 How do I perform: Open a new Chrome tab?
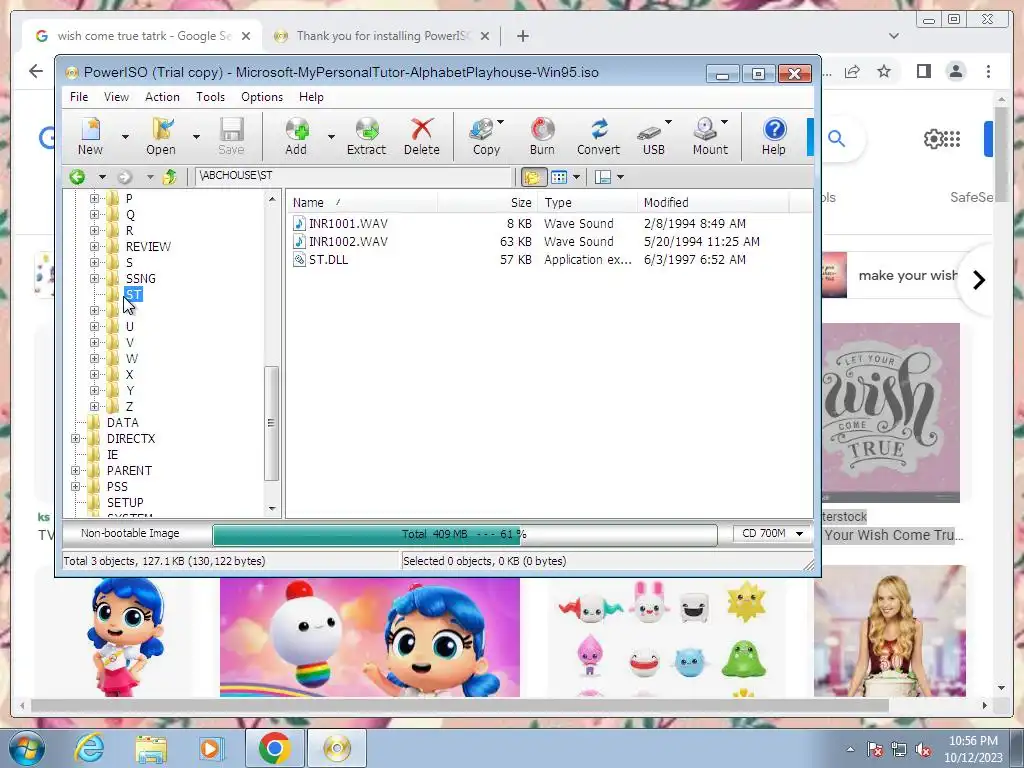pos(522,36)
